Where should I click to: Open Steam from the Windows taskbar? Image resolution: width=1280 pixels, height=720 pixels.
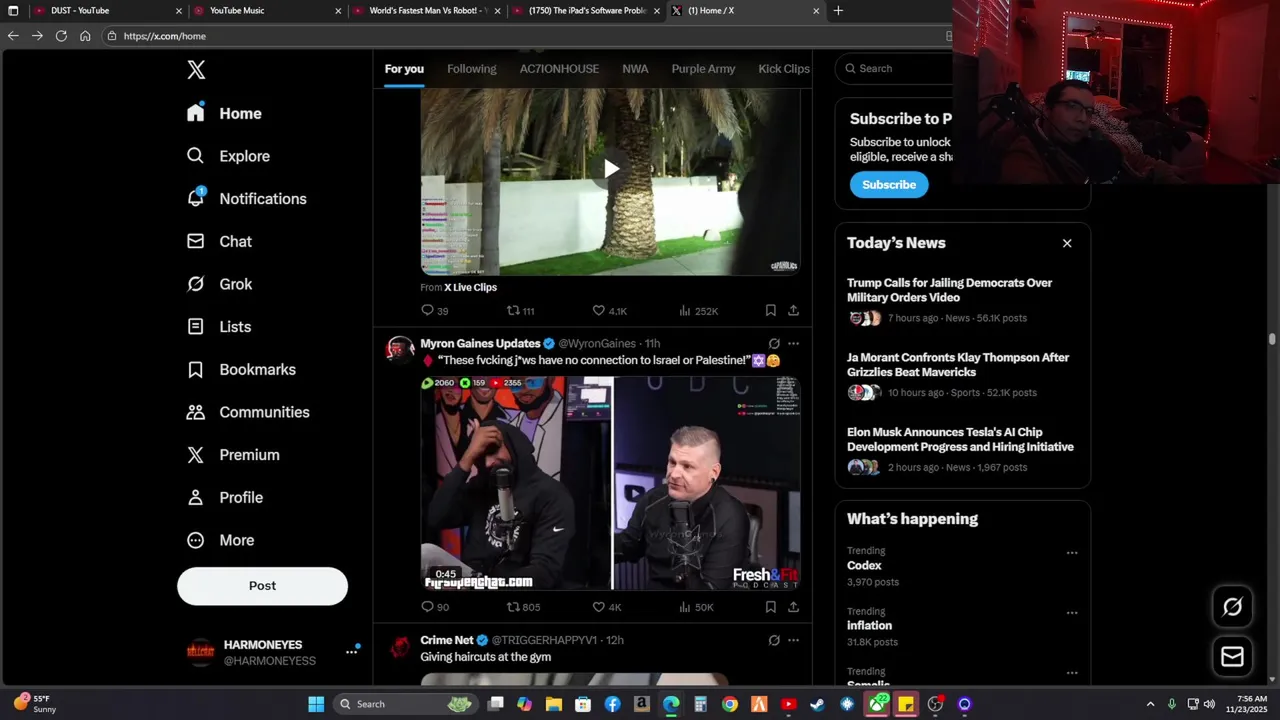click(x=818, y=704)
